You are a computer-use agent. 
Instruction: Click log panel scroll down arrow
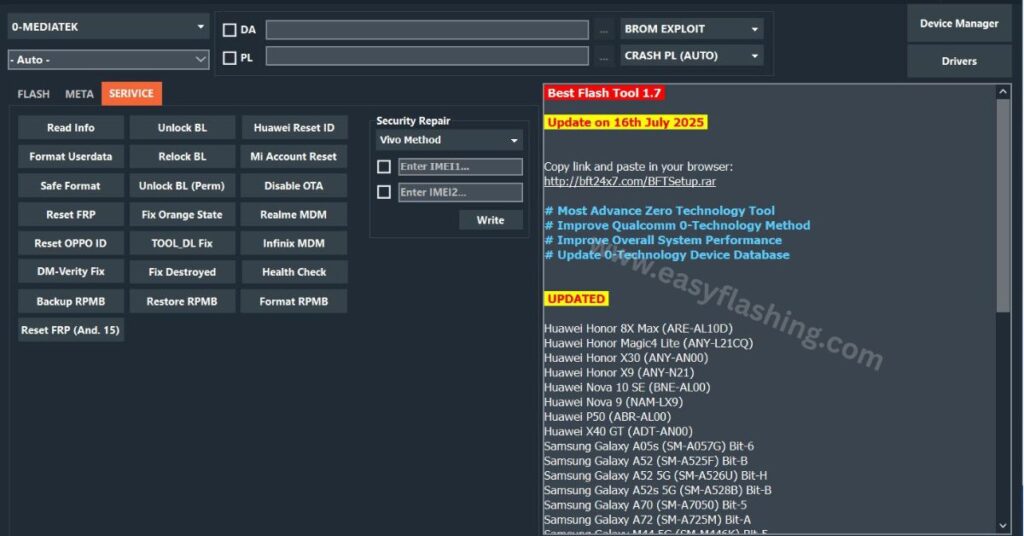pos(1003,526)
